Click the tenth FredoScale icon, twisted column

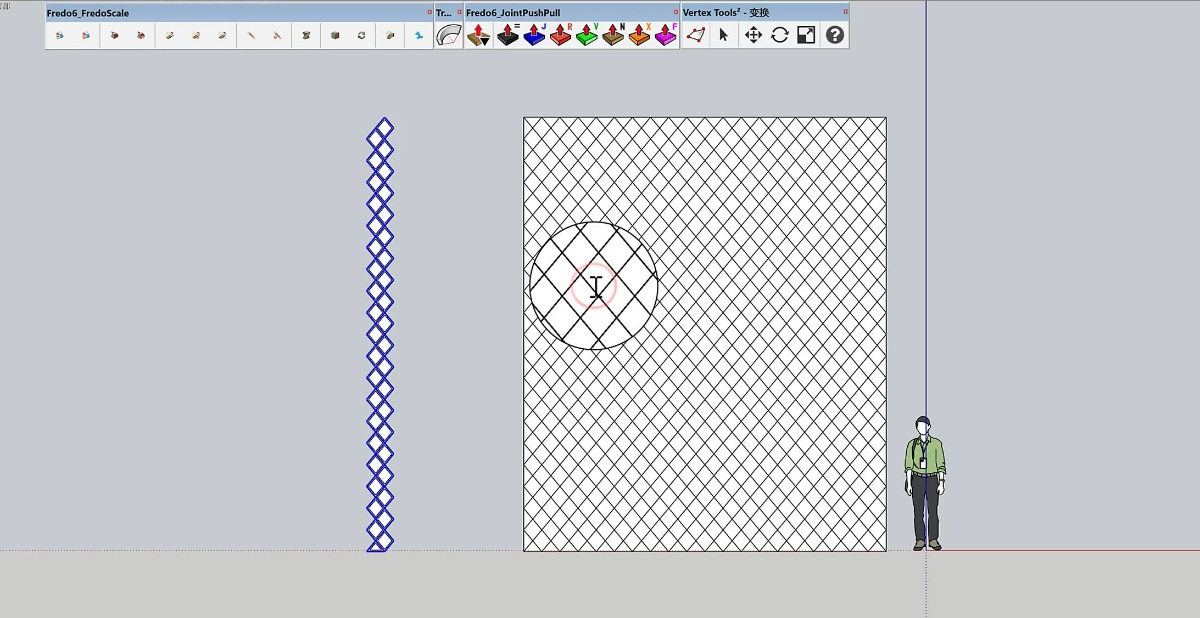coord(306,36)
